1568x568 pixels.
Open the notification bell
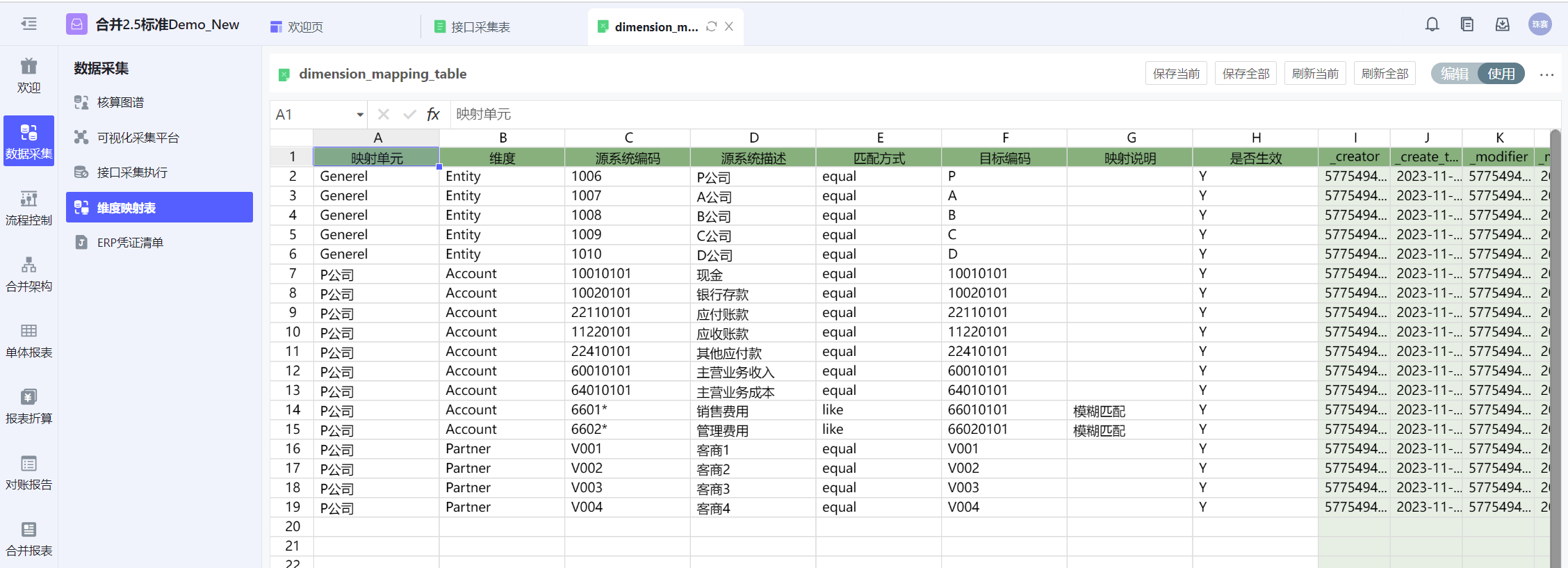(x=1432, y=25)
